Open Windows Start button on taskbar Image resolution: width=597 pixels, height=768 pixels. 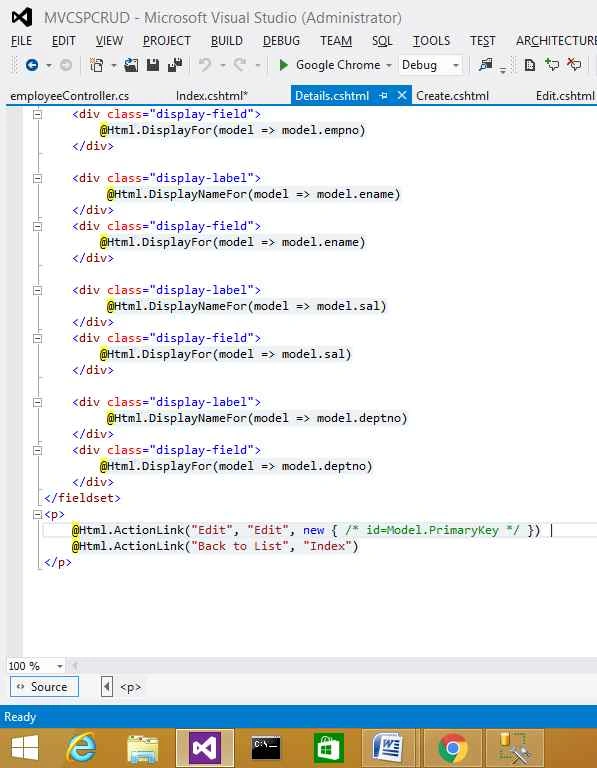[25, 748]
